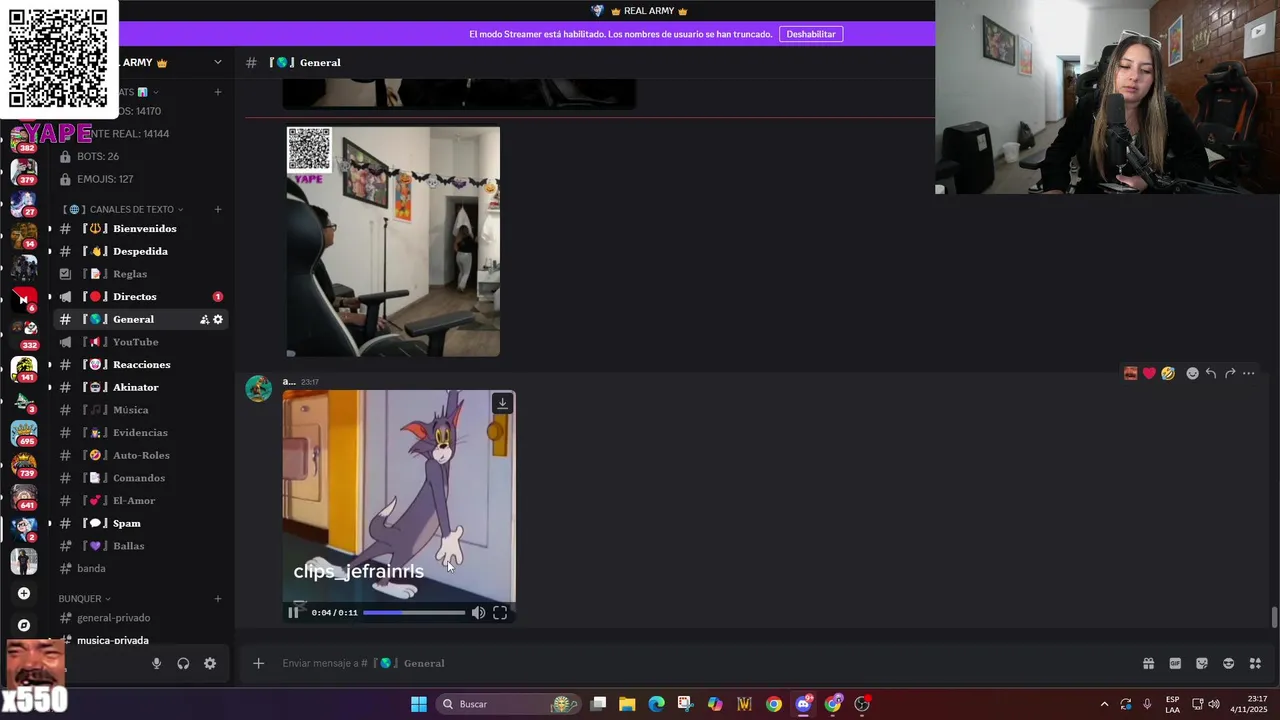Open the hallway image thumbnail
Screen dimensions: 1280x720
[393, 241]
